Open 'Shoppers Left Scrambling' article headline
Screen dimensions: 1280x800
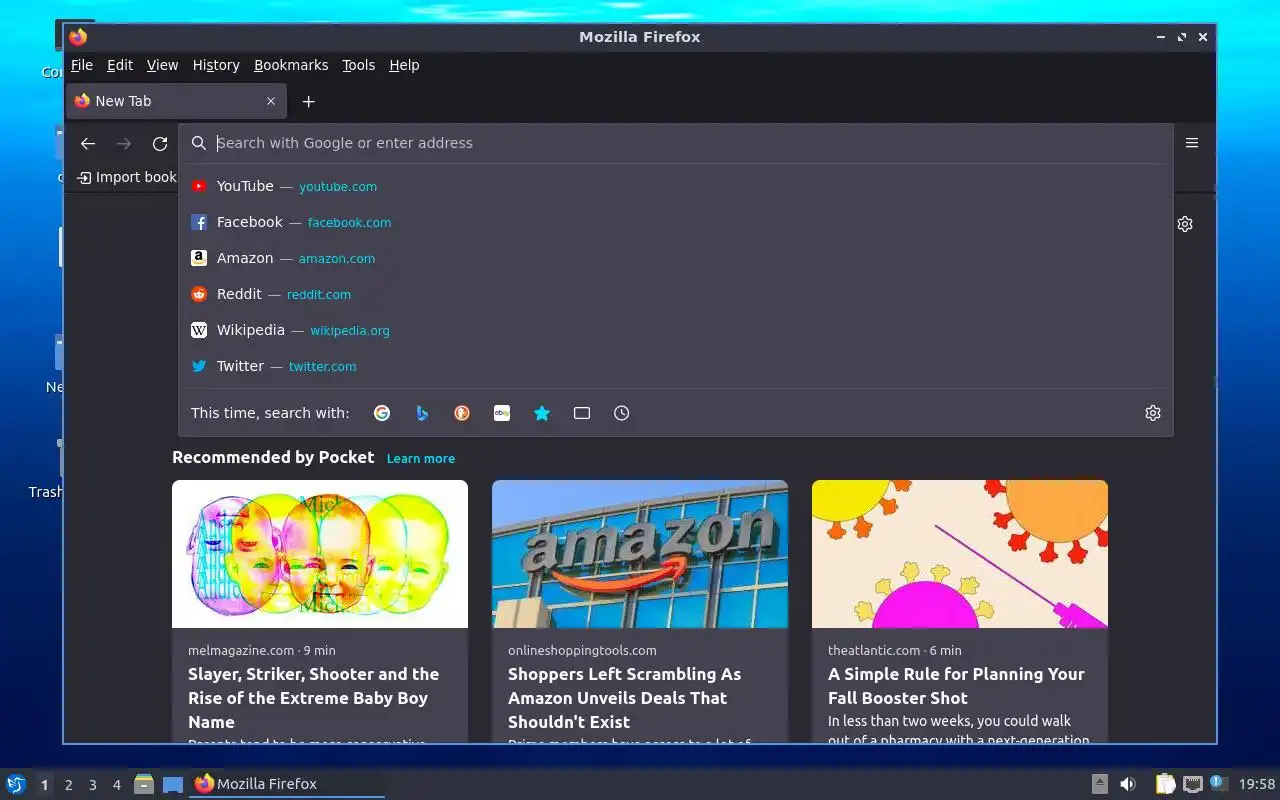(625, 698)
